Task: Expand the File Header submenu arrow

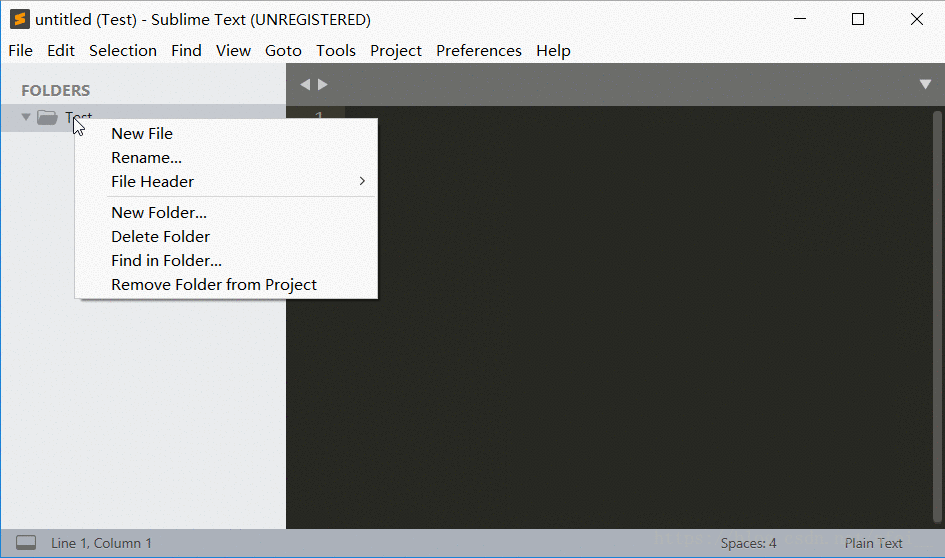Action: (362, 181)
